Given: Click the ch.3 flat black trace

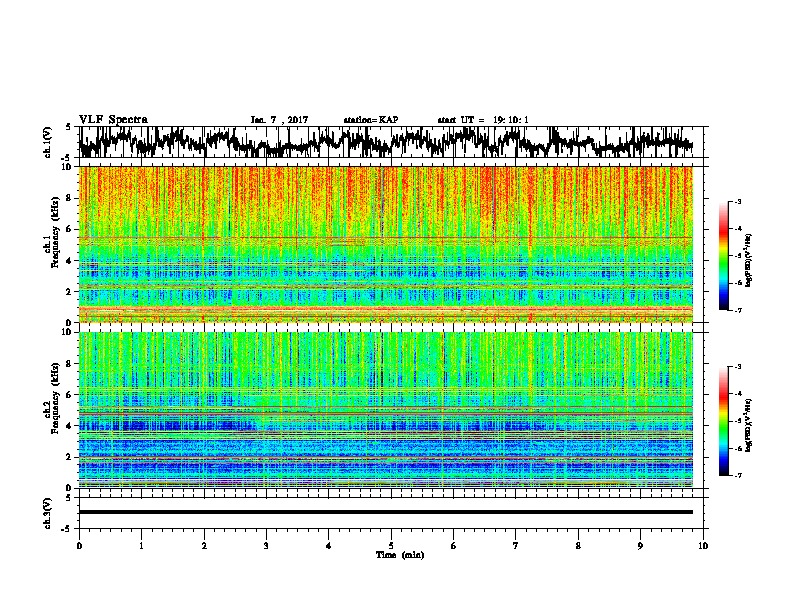Looking at the screenshot, I should [386, 512].
